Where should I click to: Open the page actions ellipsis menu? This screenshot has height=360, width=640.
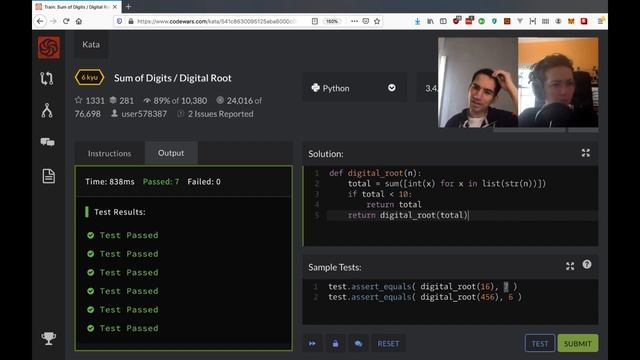click(x=354, y=21)
